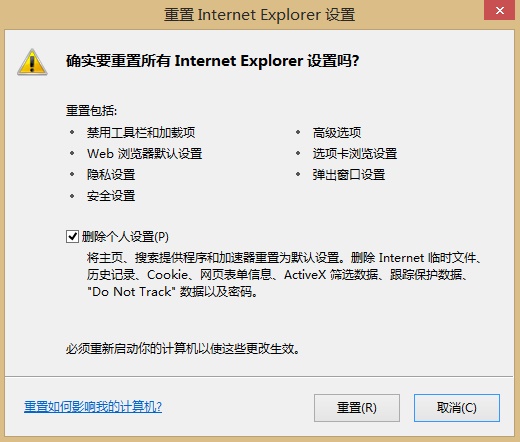Click the description paragraph mentioning Cookie
The width and height of the screenshot is (520, 442).
tap(284, 275)
